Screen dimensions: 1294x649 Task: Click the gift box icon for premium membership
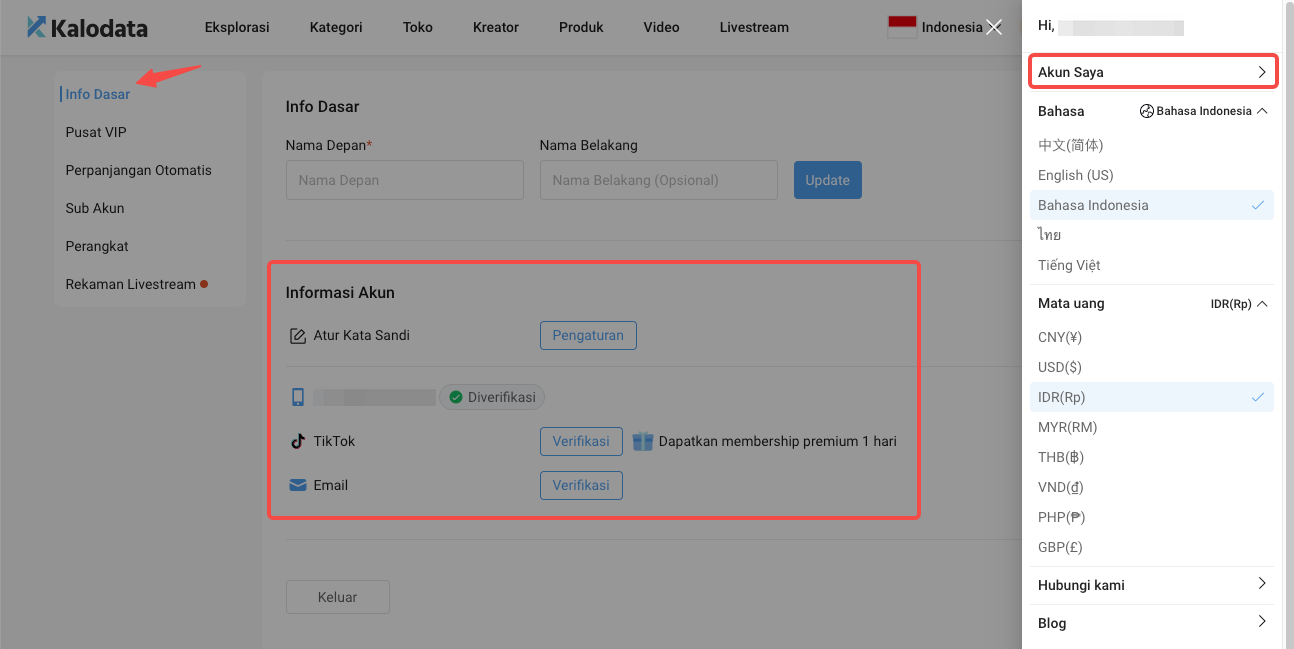642,440
